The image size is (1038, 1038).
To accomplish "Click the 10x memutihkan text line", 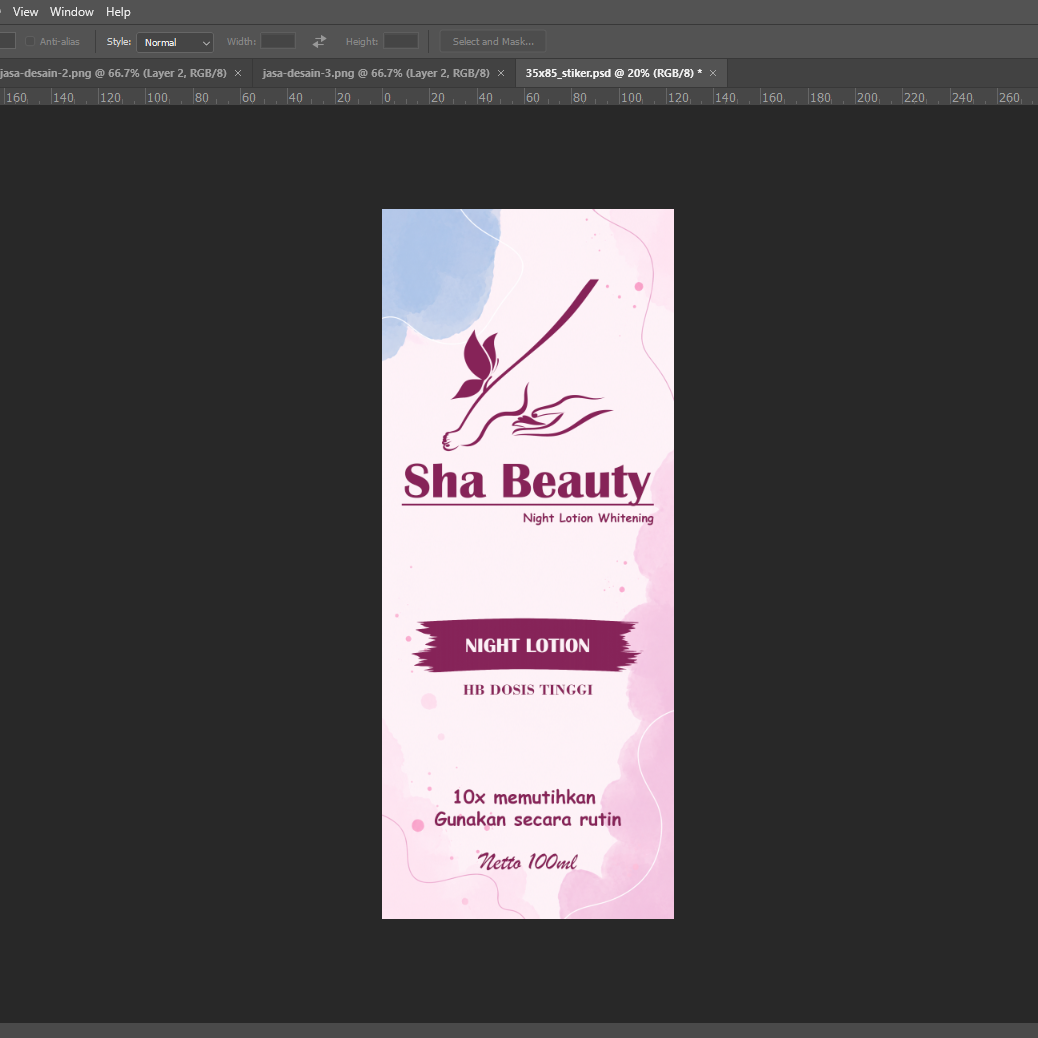I will 524,797.
